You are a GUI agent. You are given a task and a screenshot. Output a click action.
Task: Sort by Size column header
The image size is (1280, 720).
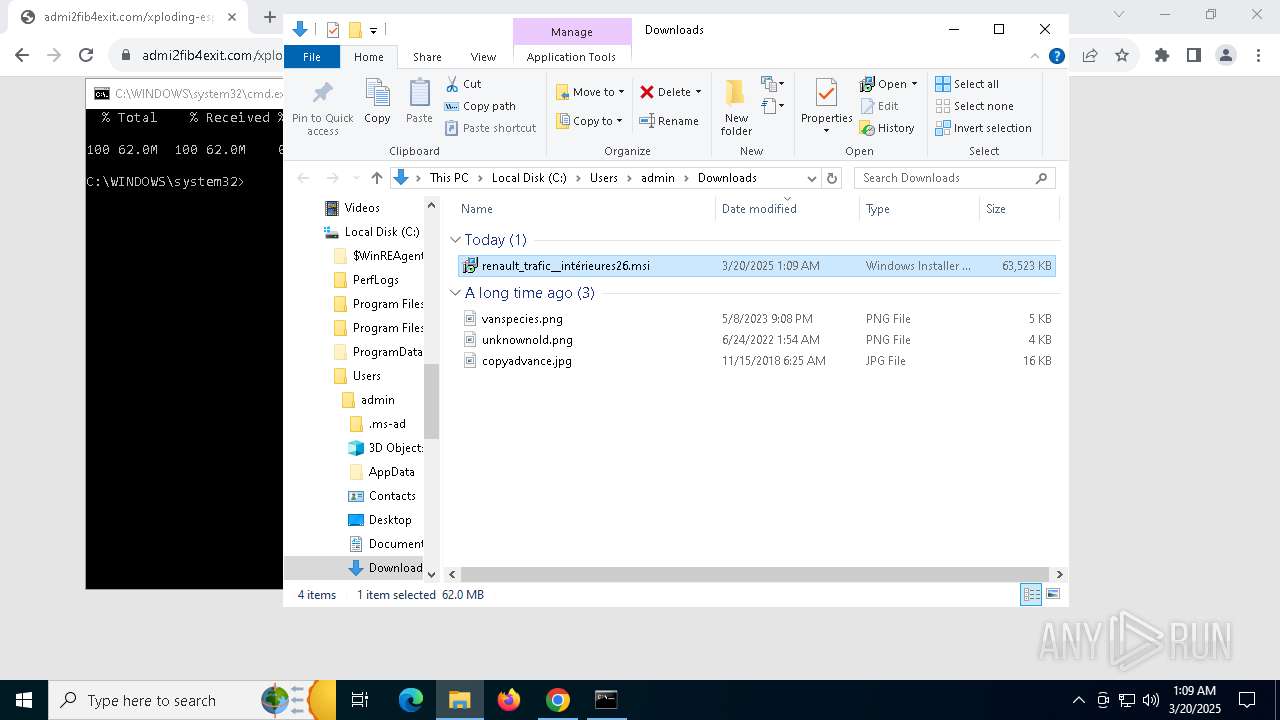996,209
